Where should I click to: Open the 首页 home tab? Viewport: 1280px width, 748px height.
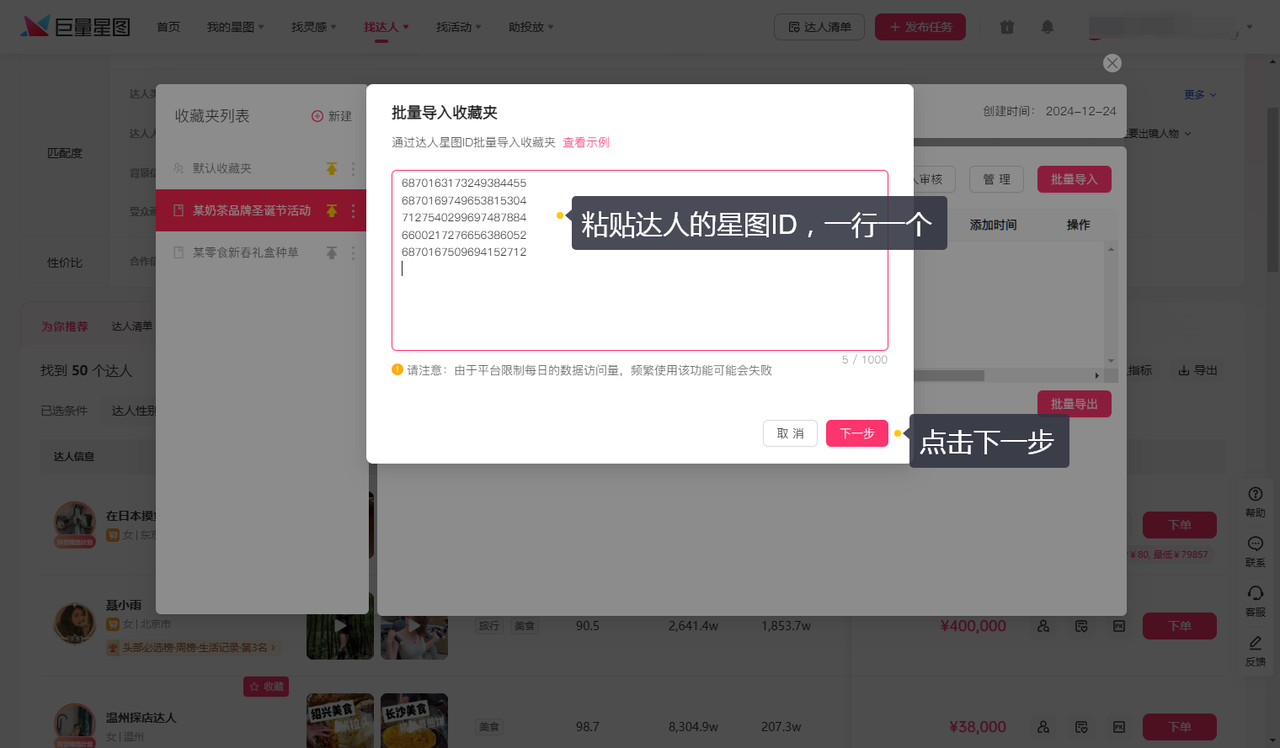pyautogui.click(x=168, y=27)
